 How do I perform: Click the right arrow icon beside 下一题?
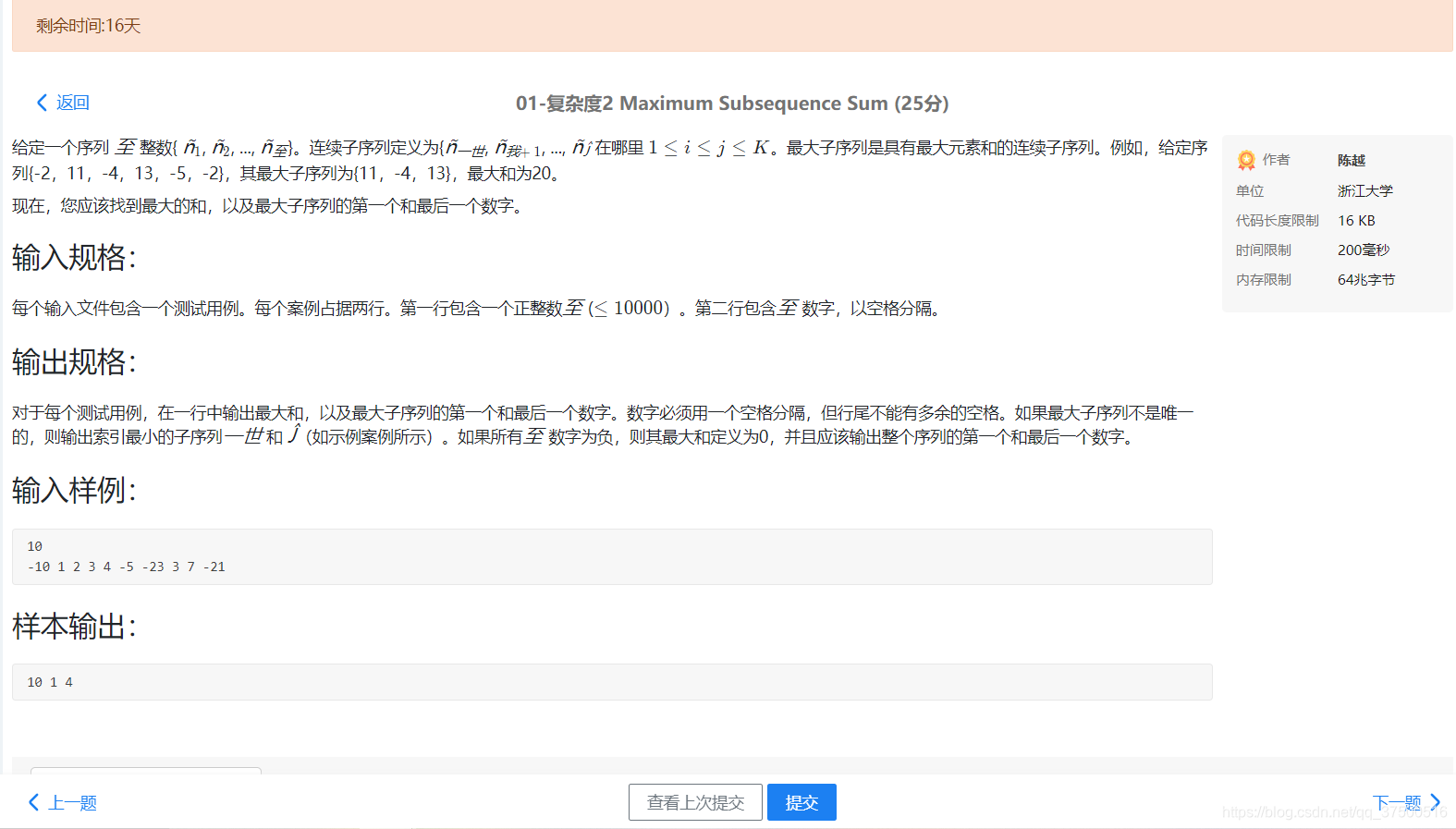pos(1435,801)
